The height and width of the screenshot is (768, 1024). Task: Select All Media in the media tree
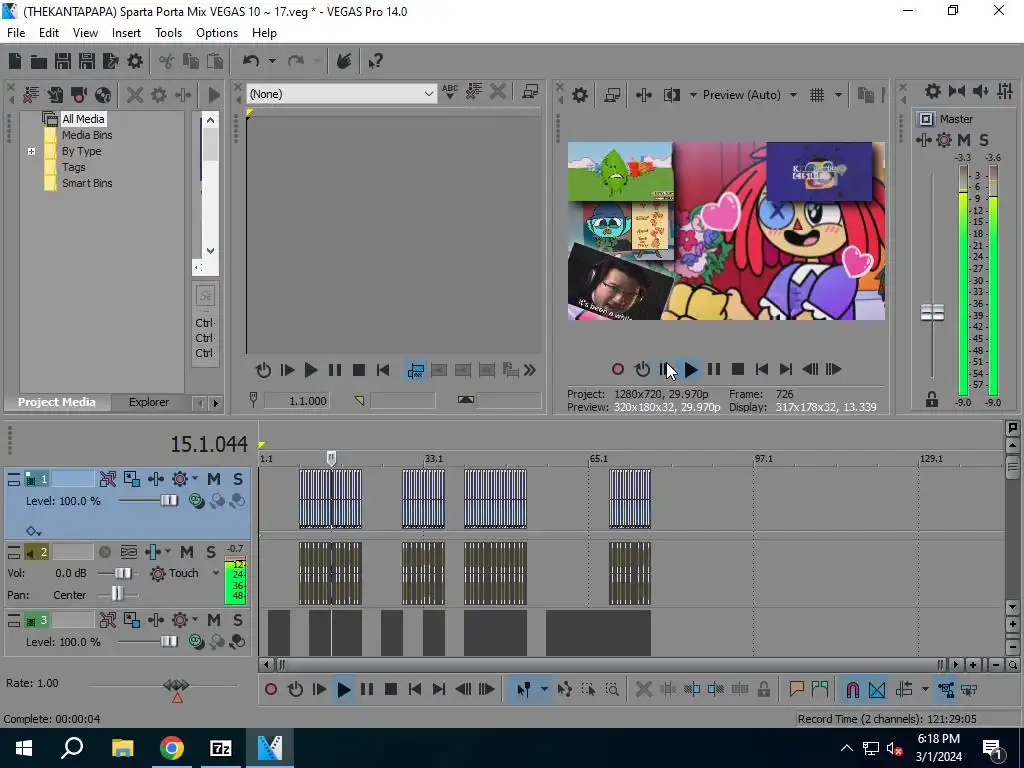pyautogui.click(x=83, y=119)
